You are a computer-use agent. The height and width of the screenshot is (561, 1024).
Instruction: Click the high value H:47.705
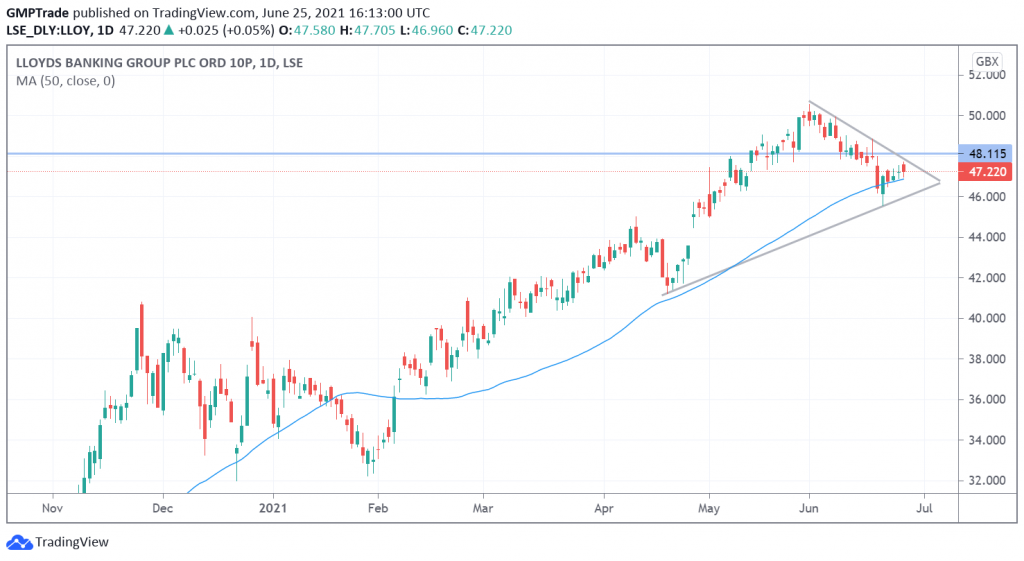coord(367,30)
